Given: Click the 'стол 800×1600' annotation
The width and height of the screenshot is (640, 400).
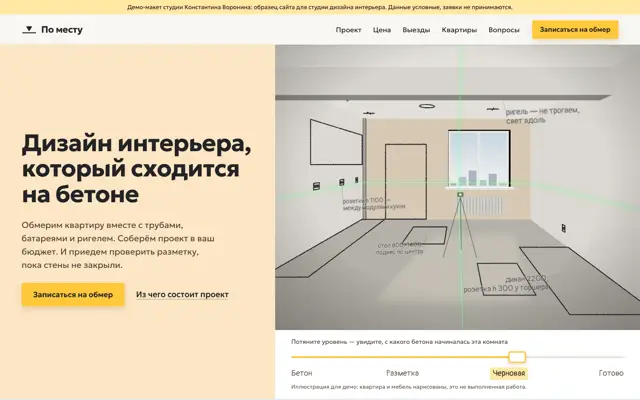Looking at the screenshot, I should 400,249.
